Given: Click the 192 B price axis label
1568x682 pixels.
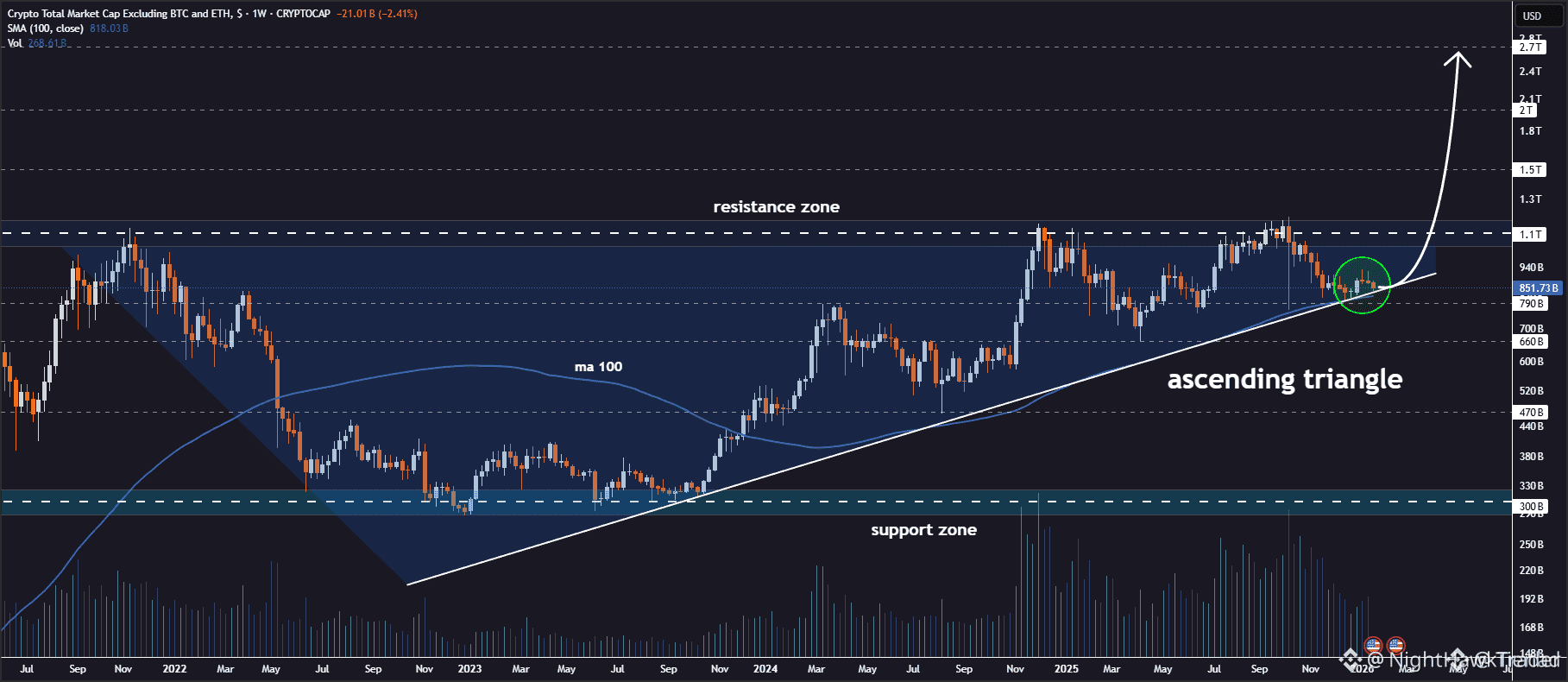Looking at the screenshot, I should tap(1531, 599).
